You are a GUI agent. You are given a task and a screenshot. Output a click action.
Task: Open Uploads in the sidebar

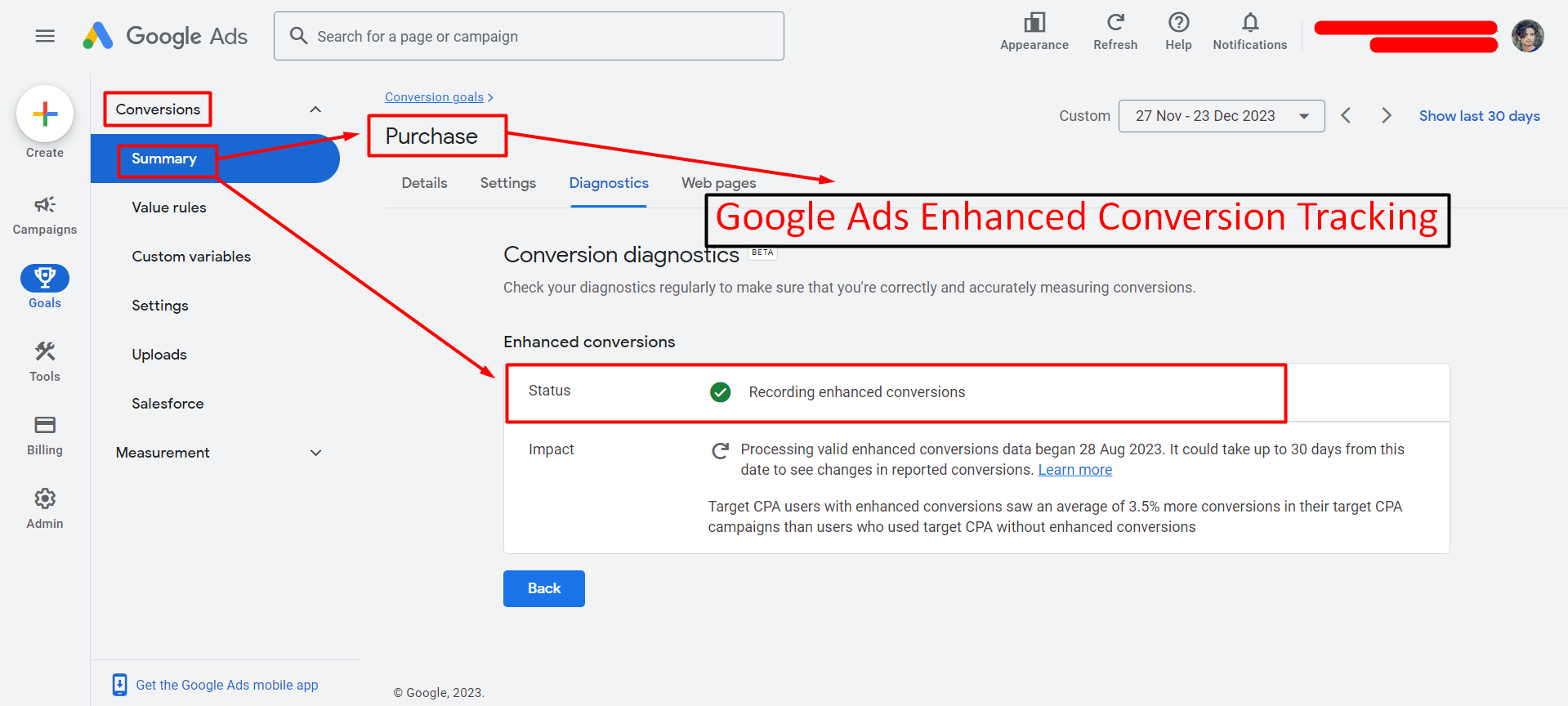159,355
